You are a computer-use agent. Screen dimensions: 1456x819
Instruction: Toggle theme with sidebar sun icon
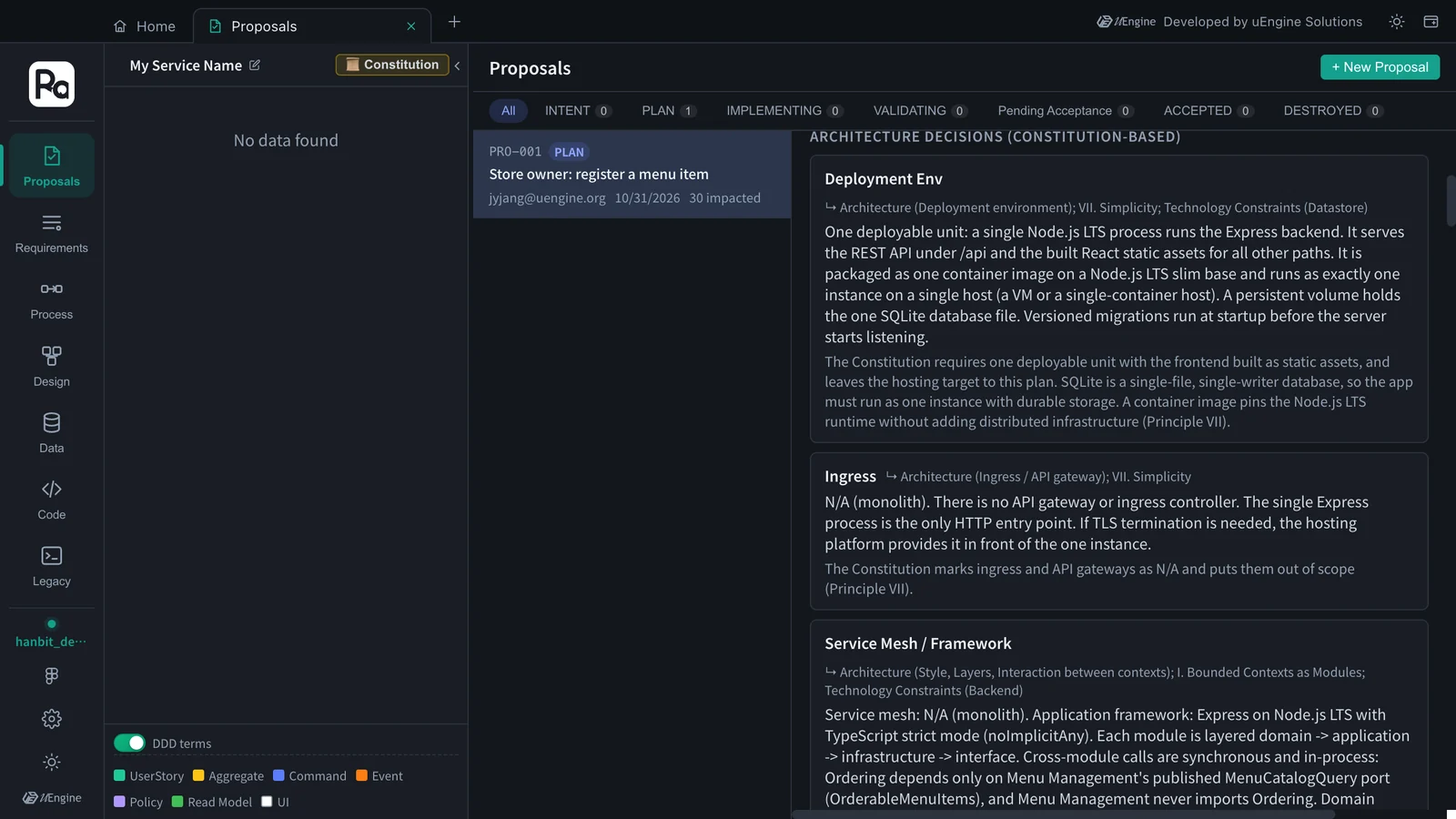52,762
